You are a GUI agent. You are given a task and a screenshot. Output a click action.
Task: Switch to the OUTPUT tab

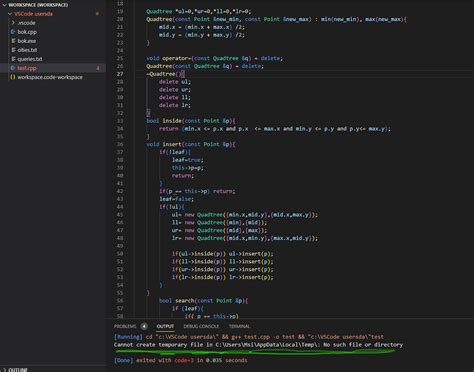coord(165,326)
